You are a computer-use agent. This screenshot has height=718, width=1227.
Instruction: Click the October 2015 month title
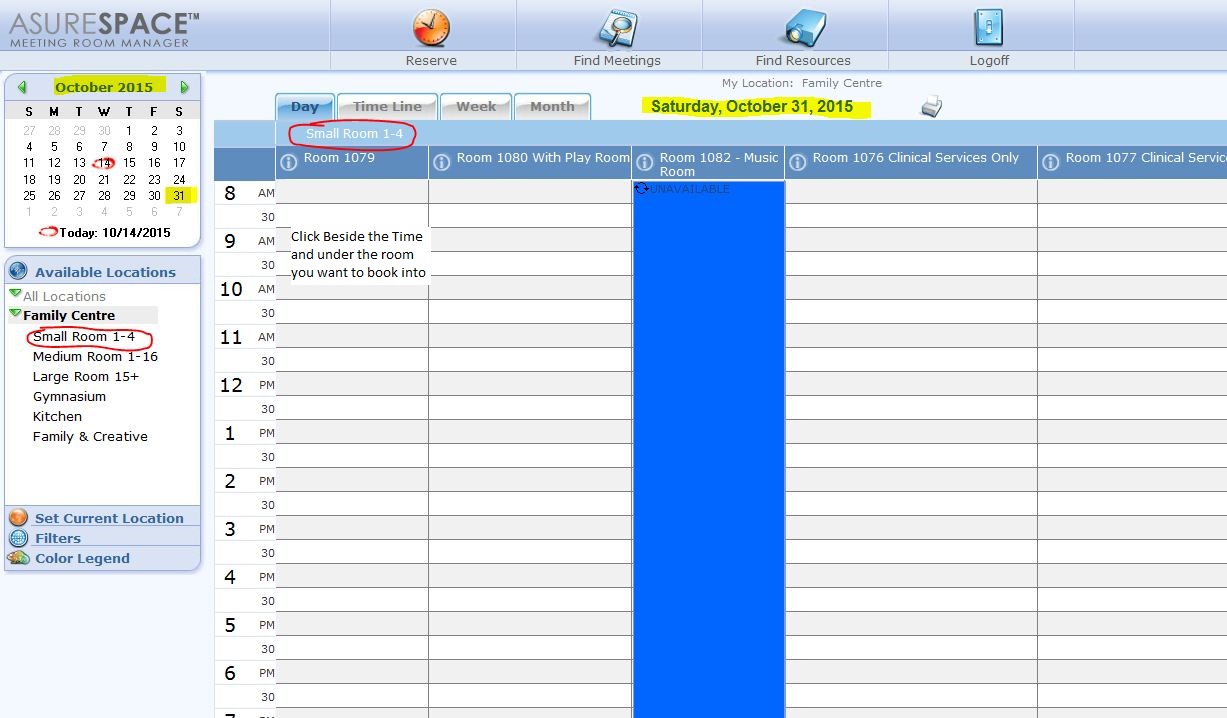(x=104, y=87)
